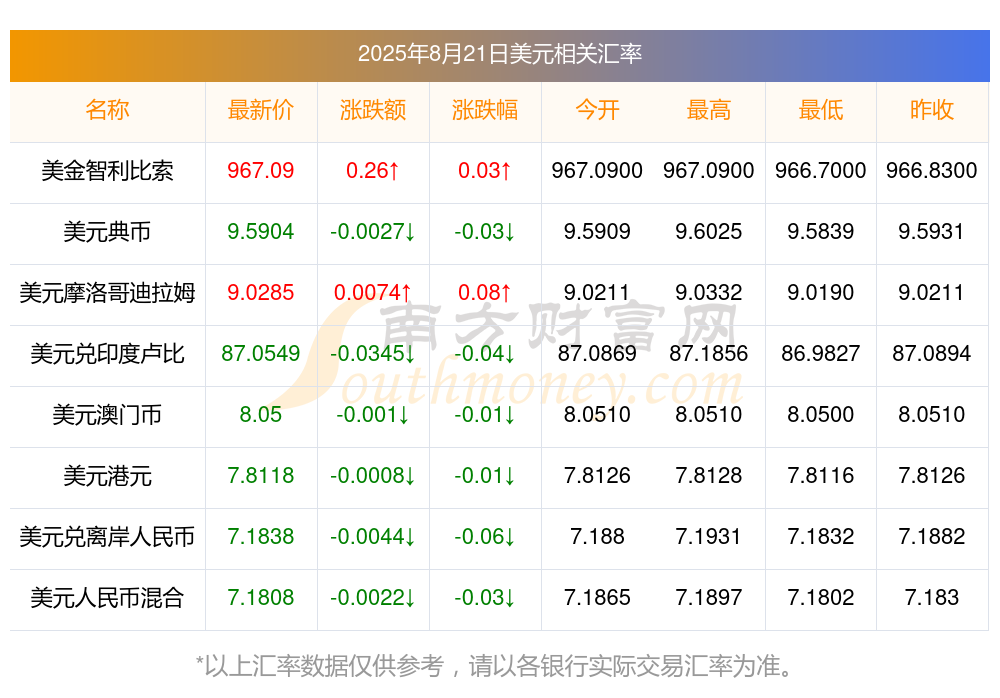Click the latest price '7.8118'
This screenshot has height=698, width=1000.
click(x=261, y=476)
